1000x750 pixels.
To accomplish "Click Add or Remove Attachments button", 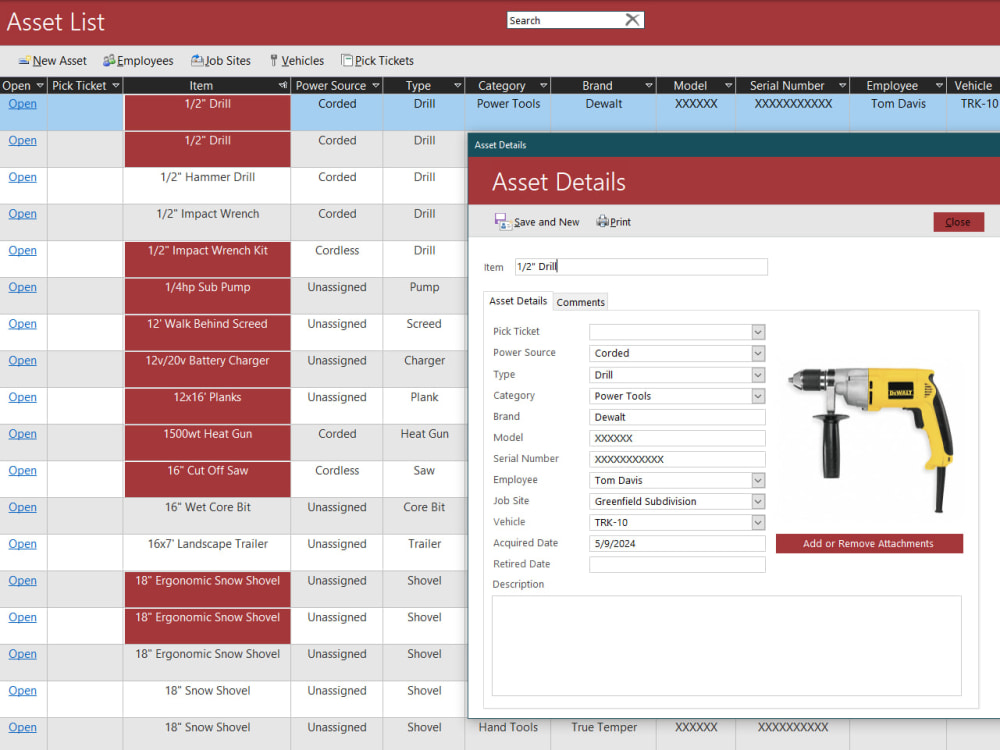I will [x=869, y=543].
